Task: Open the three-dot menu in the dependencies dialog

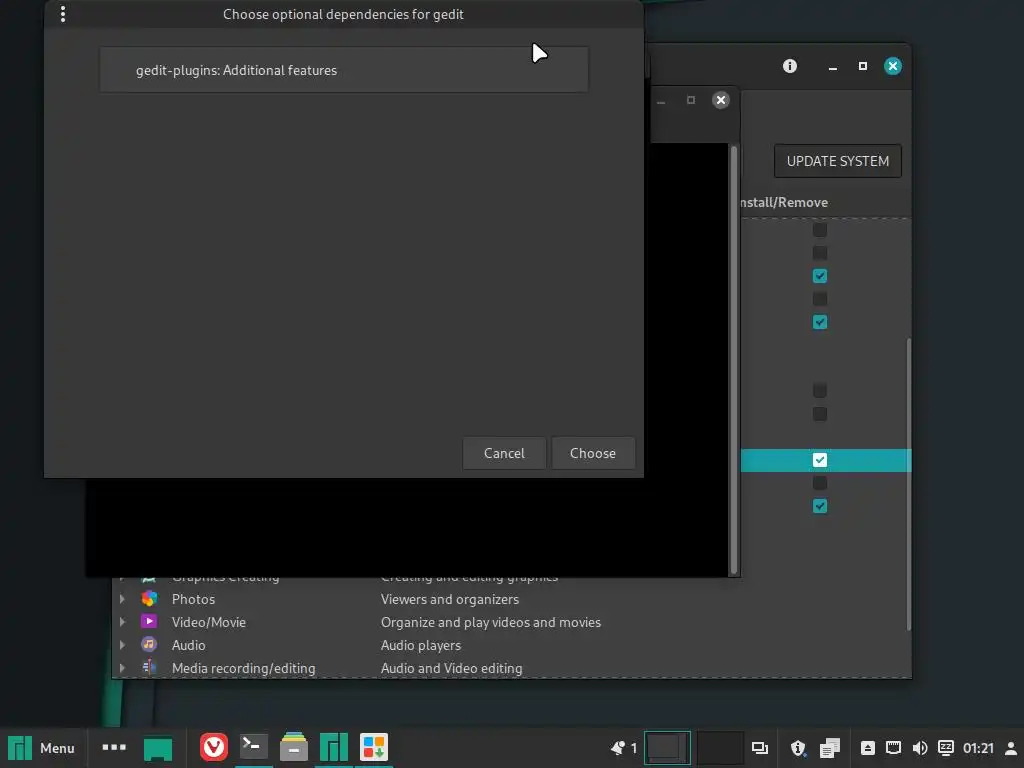Action: coord(63,14)
